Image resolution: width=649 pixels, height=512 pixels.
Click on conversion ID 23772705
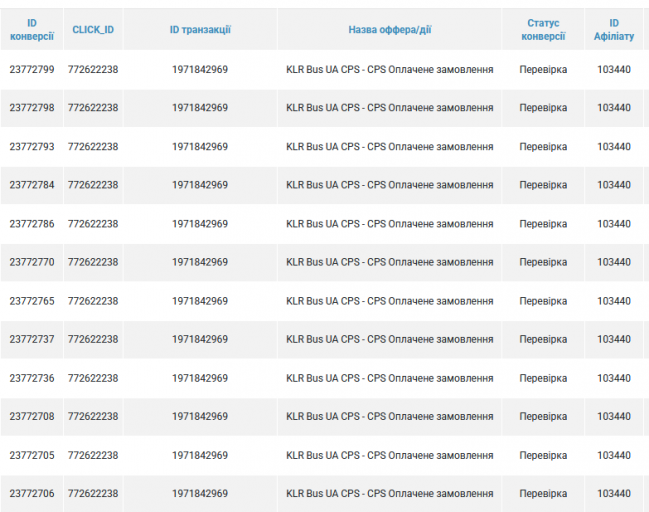coord(32,455)
